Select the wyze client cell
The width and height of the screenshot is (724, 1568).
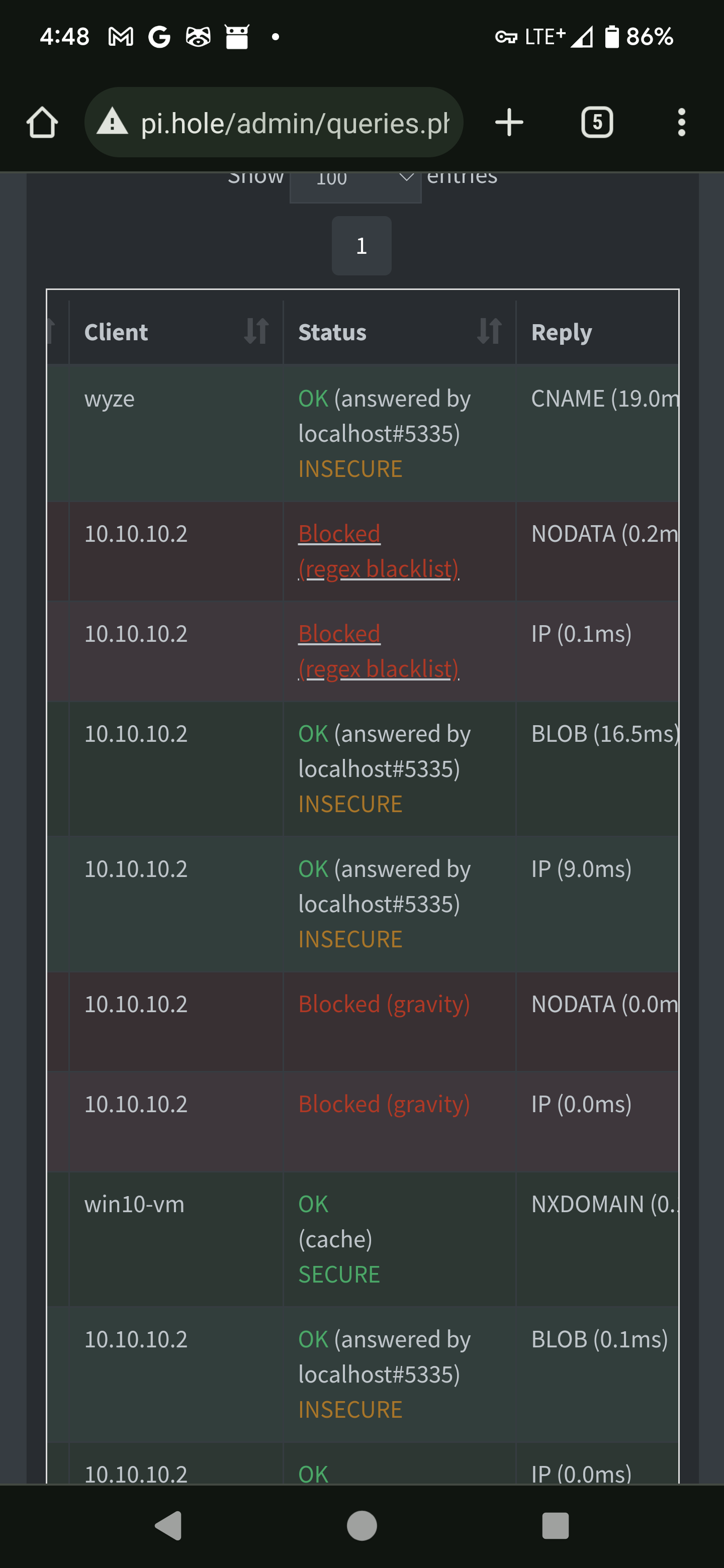pyautogui.click(x=109, y=399)
